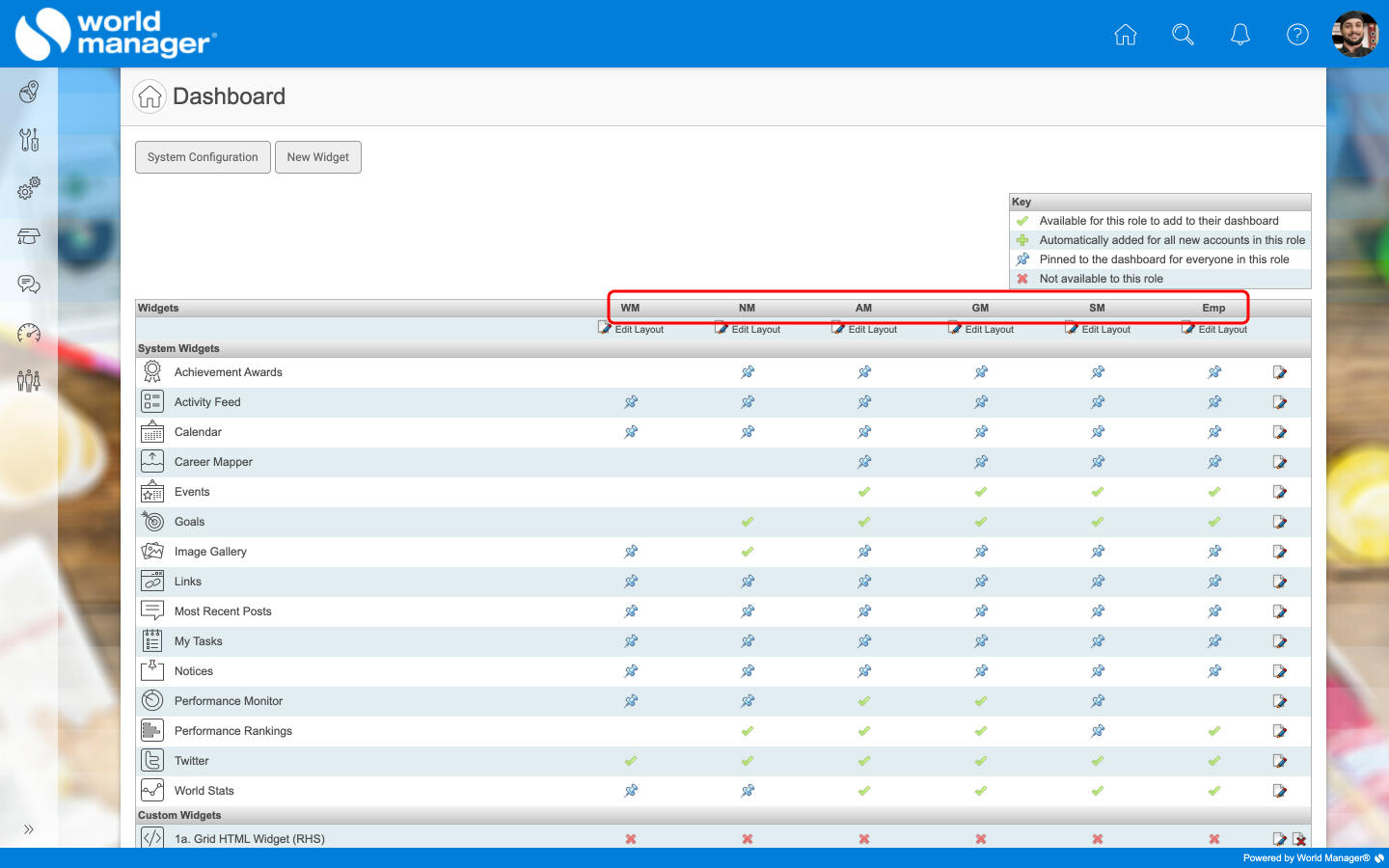
Task: Toggle Twitter availability for WM role
Action: coord(631,761)
